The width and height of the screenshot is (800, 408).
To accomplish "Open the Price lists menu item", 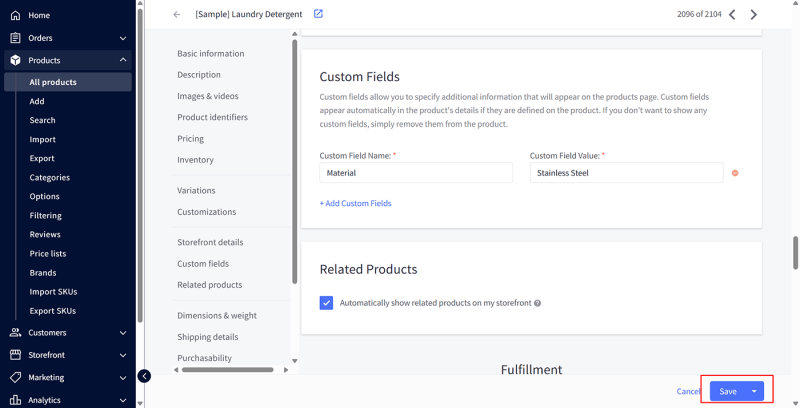I will tap(48, 253).
